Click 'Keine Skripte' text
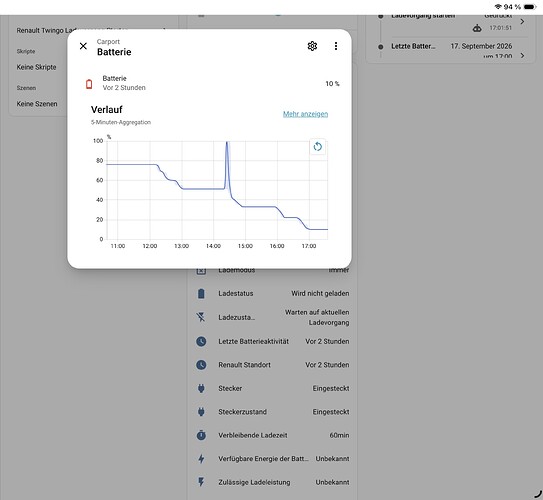The height and width of the screenshot is (500, 543). tap(36, 67)
